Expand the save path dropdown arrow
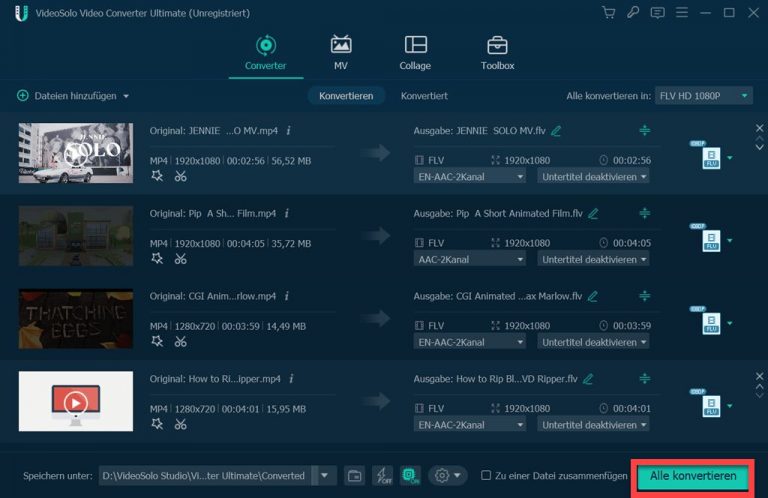This screenshot has width=768, height=498. 324,475
